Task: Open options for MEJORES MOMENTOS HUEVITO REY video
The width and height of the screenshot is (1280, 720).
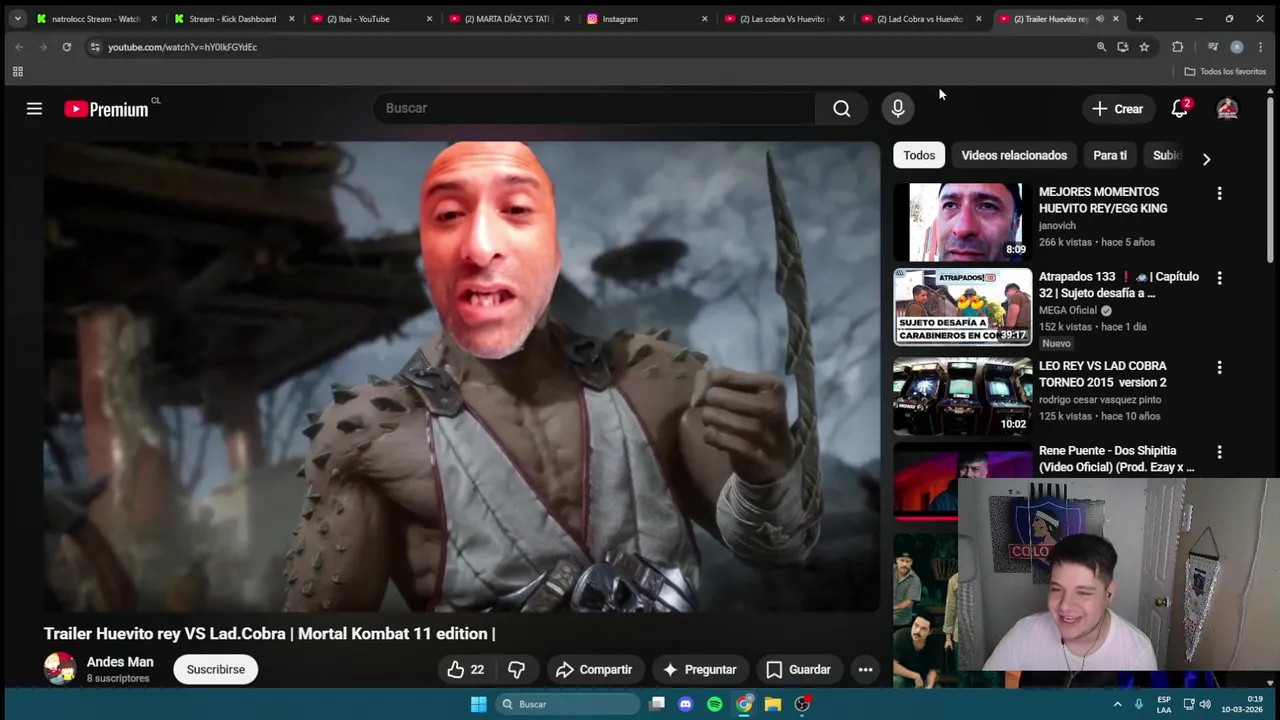Action: click(1219, 193)
